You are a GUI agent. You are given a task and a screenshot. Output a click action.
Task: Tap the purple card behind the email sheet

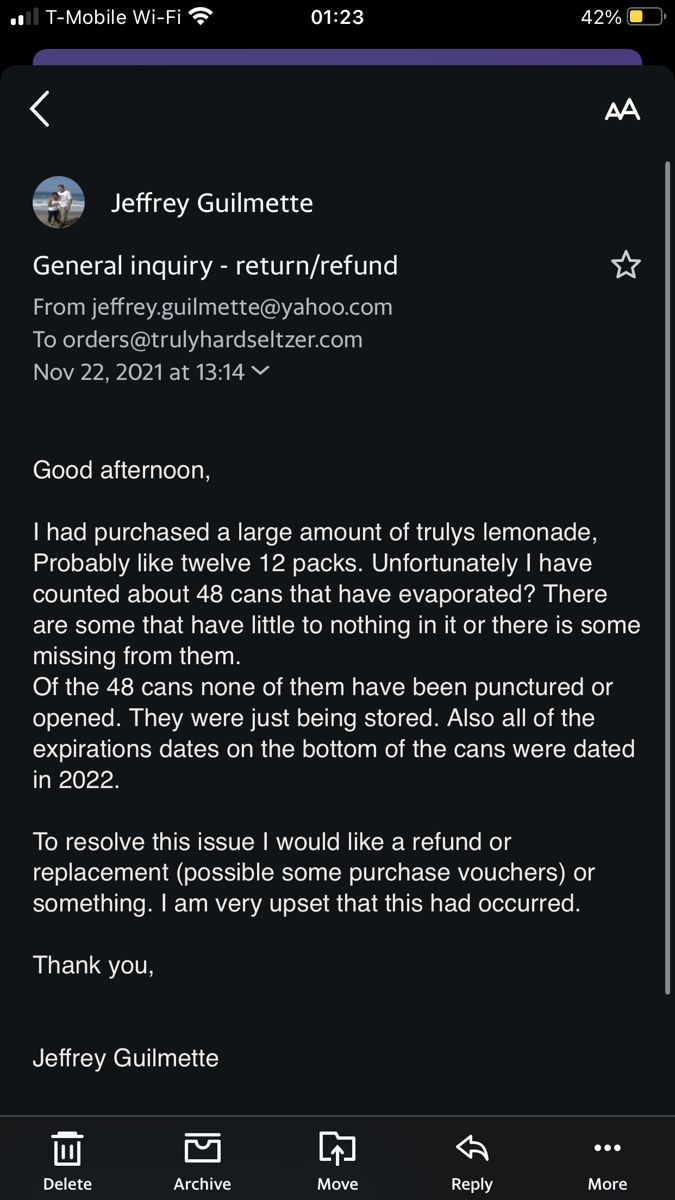(337, 57)
